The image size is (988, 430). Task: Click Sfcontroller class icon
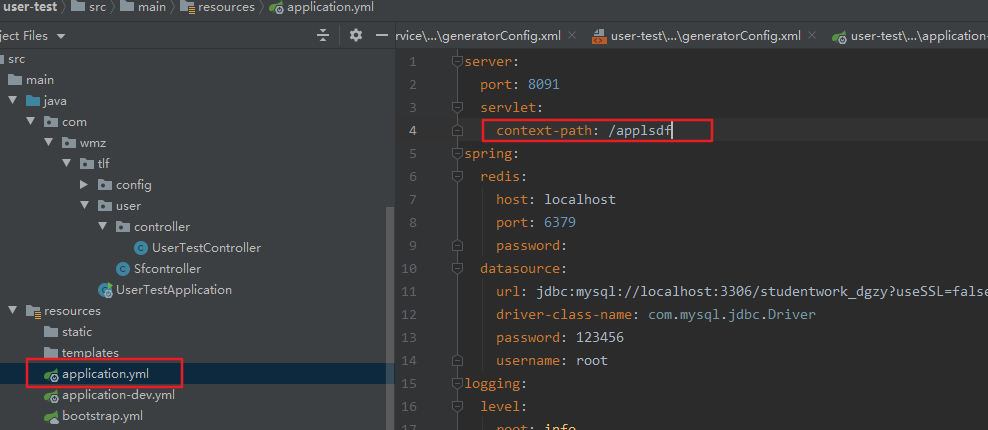click(x=124, y=269)
